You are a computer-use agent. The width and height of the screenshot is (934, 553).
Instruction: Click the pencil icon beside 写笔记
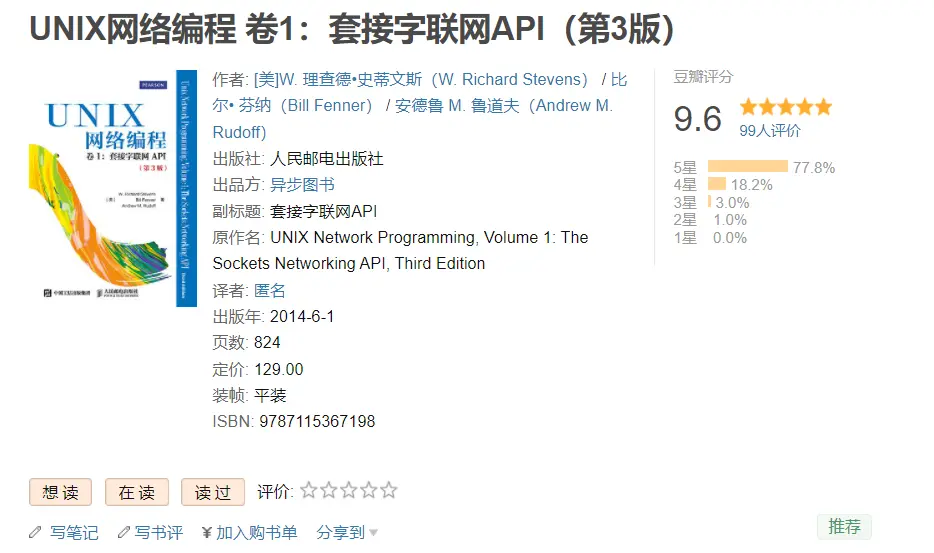[36, 532]
